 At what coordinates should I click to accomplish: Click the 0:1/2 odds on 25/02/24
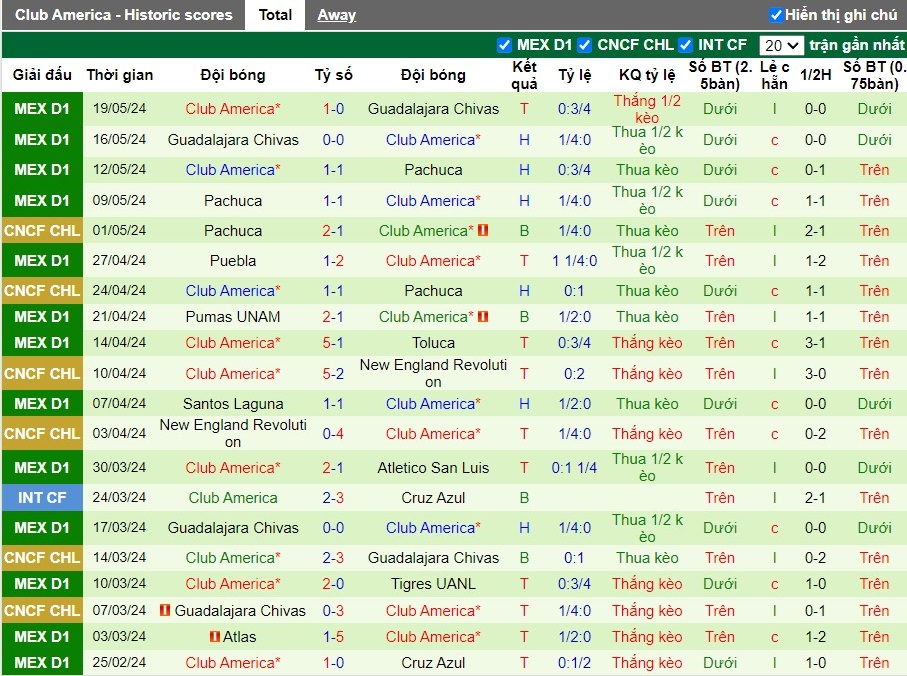[574, 662]
